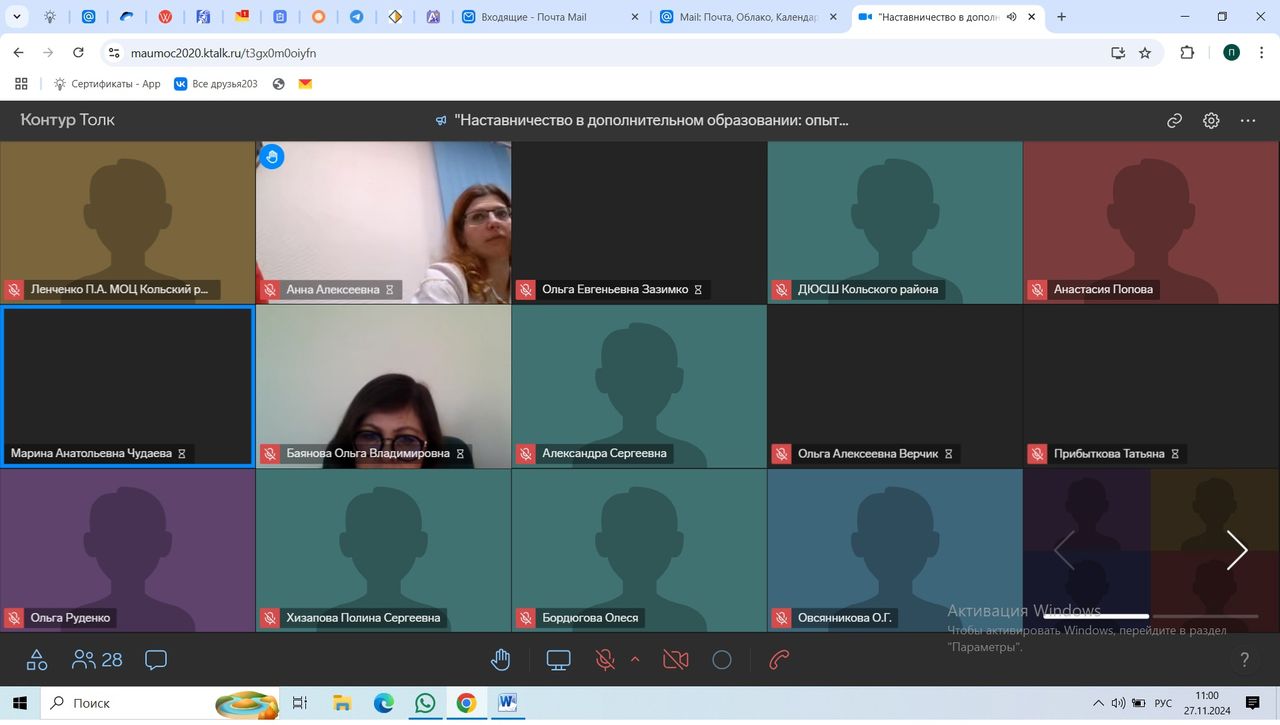
Task: Click name label ДЮСШ Кольского района
Action: (868, 290)
